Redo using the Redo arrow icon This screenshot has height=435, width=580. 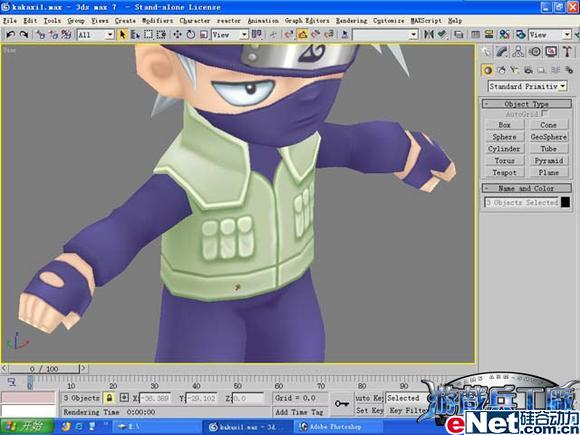click(24, 35)
